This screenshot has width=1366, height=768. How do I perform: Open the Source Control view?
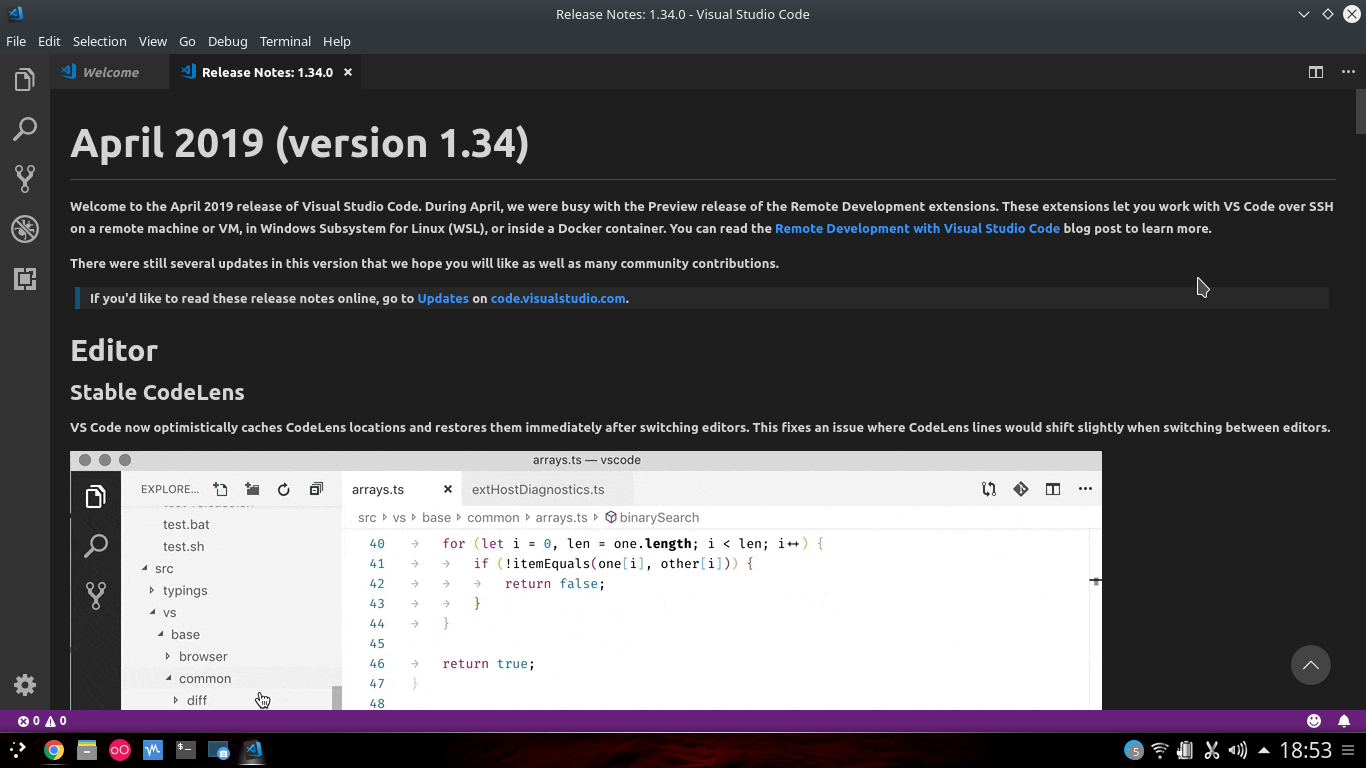coord(25,179)
